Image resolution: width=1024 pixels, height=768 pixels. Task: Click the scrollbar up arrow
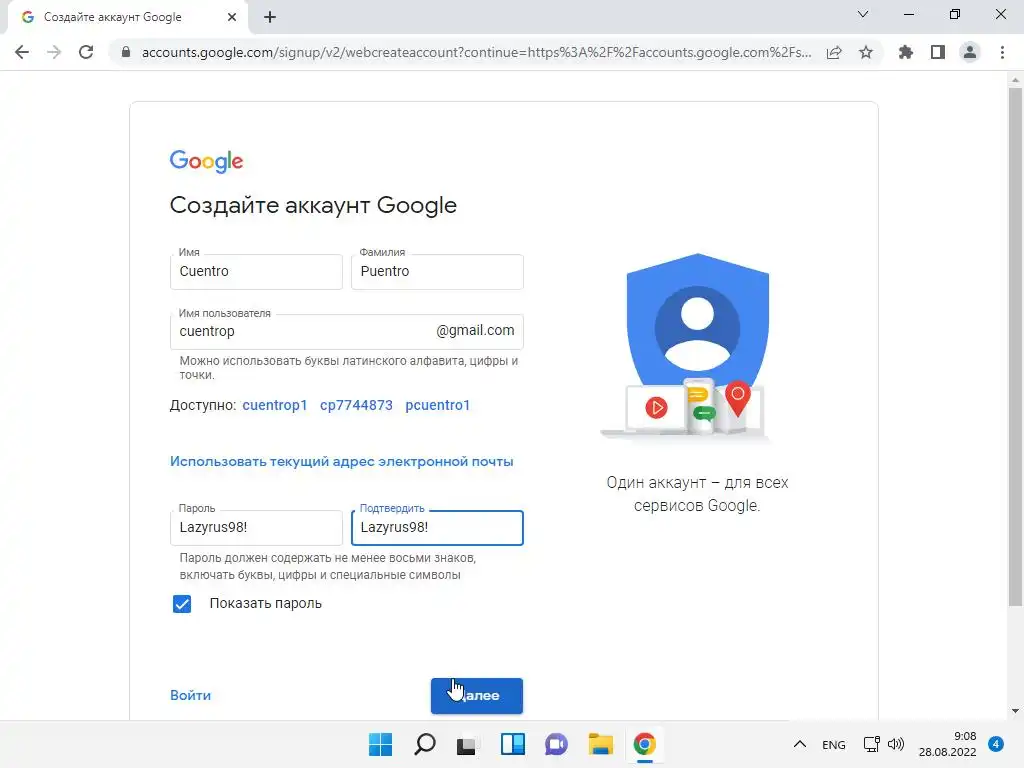[1015, 80]
